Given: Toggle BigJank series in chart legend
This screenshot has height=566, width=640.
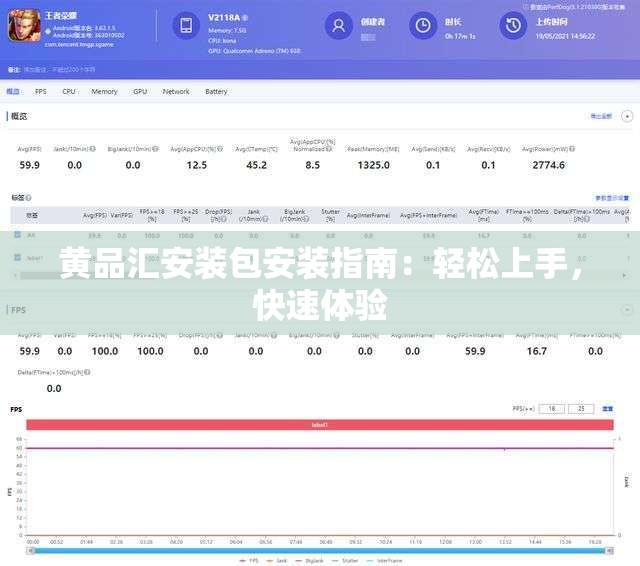Looking at the screenshot, I should (x=309, y=561).
